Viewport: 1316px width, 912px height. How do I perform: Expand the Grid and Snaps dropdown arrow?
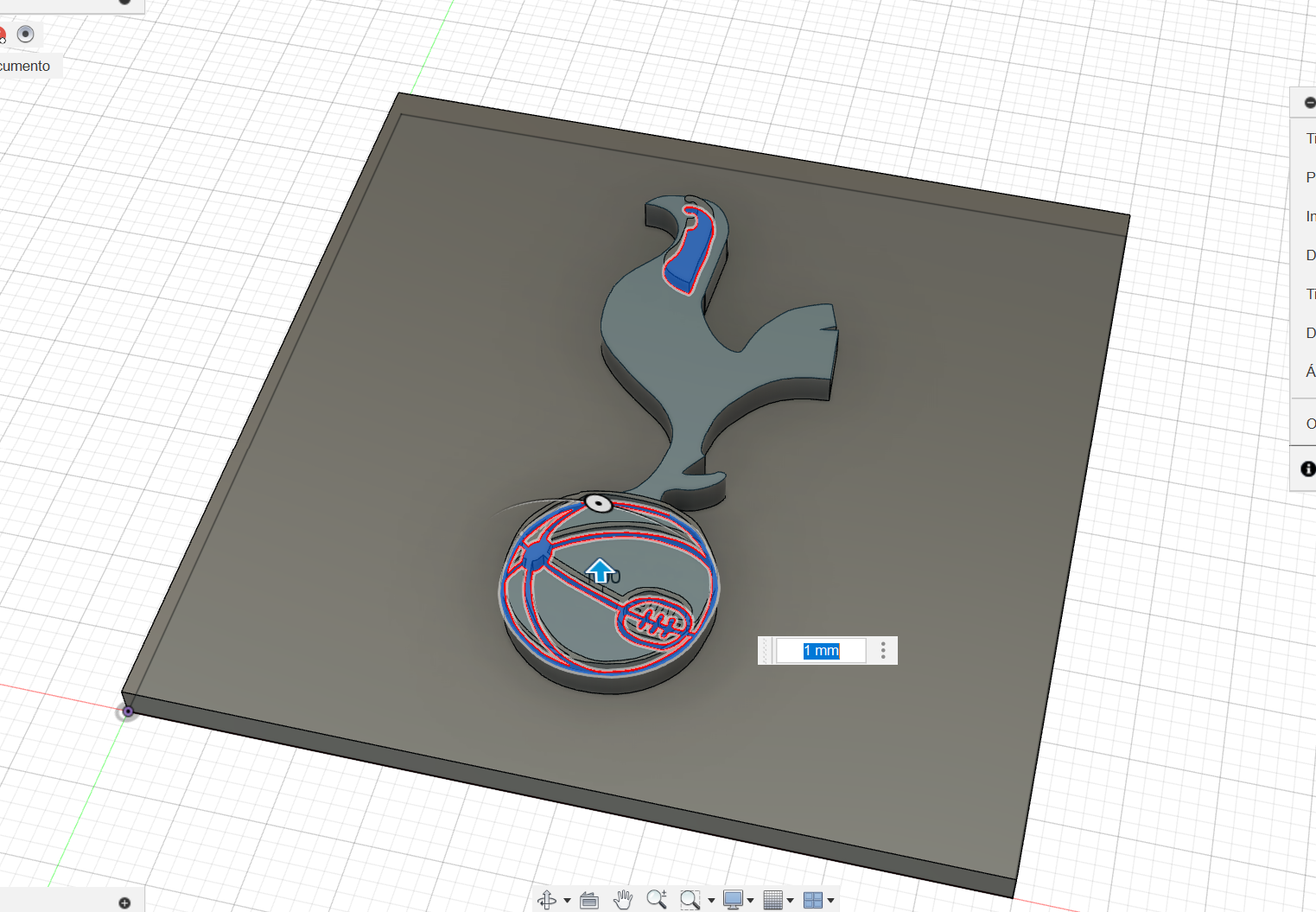(x=790, y=901)
